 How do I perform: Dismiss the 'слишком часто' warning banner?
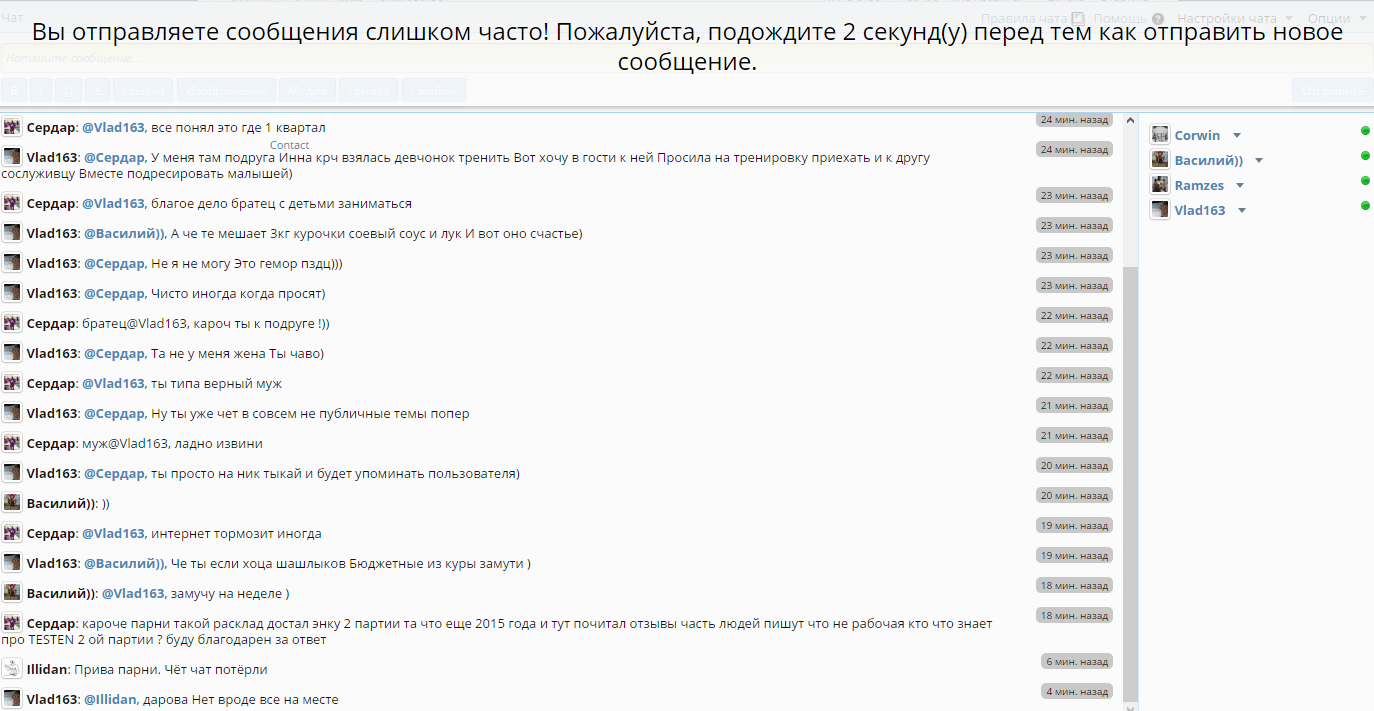[687, 47]
